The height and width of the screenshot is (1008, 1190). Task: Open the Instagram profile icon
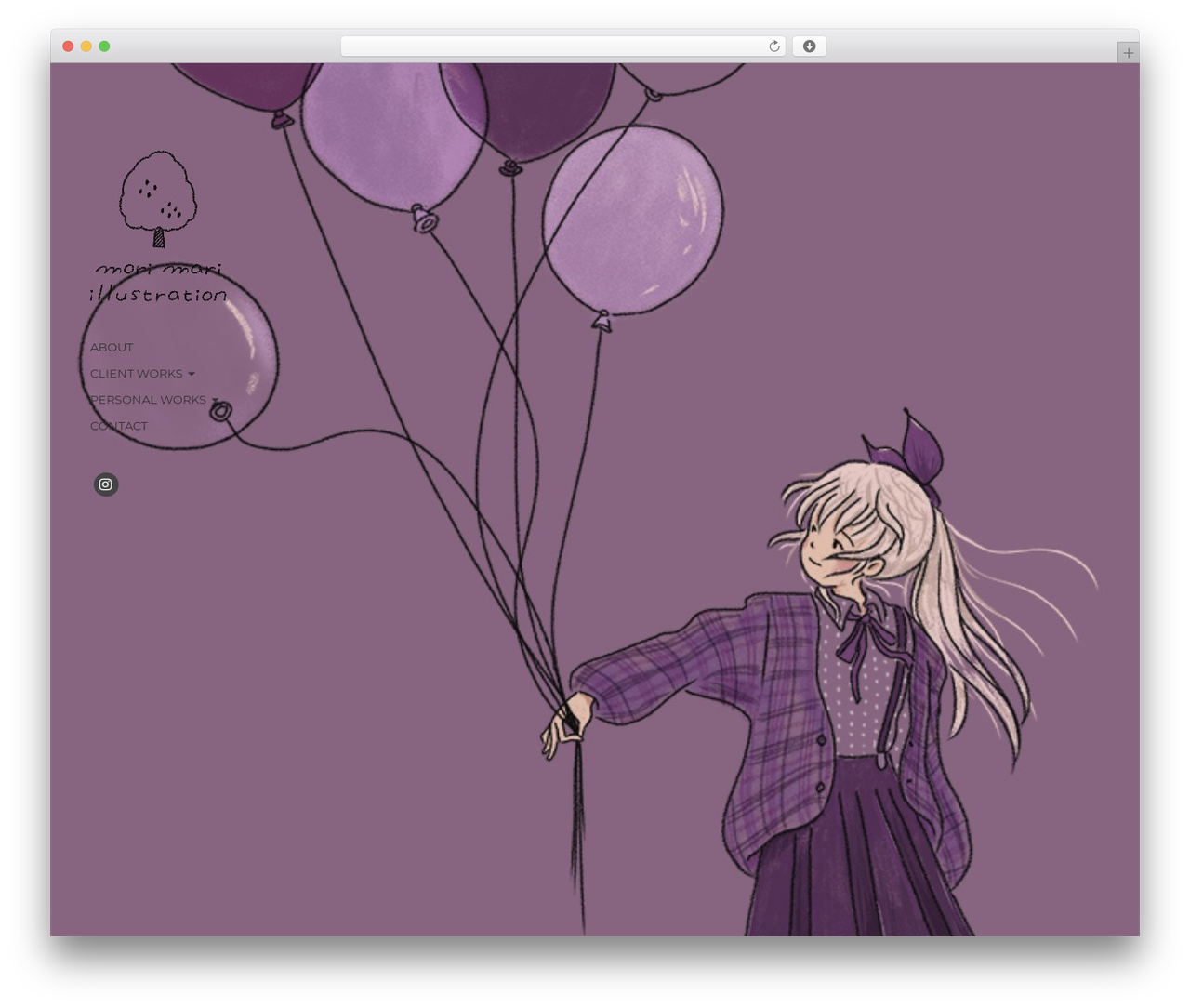pos(106,484)
